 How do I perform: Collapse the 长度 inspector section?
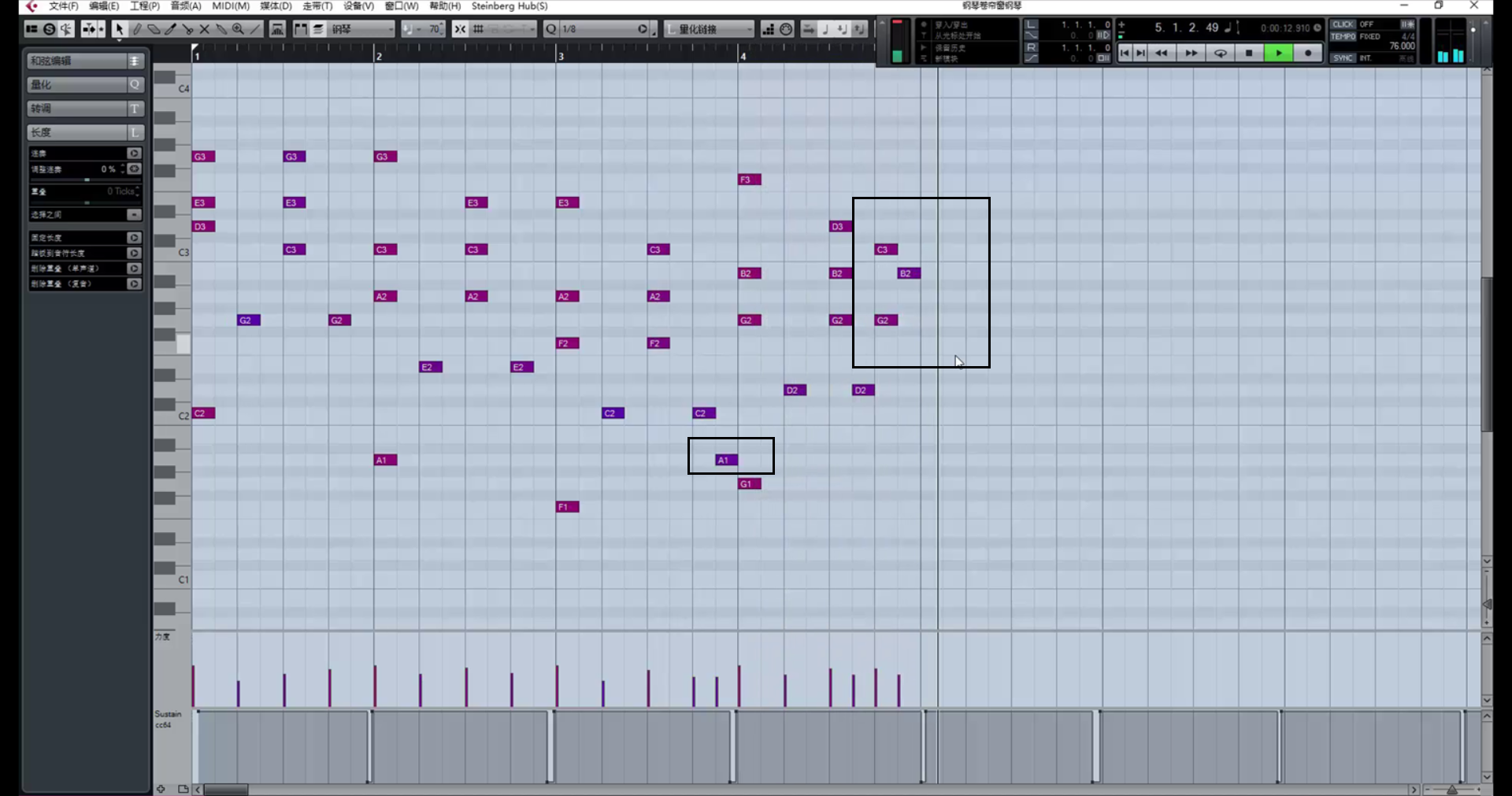[85, 132]
